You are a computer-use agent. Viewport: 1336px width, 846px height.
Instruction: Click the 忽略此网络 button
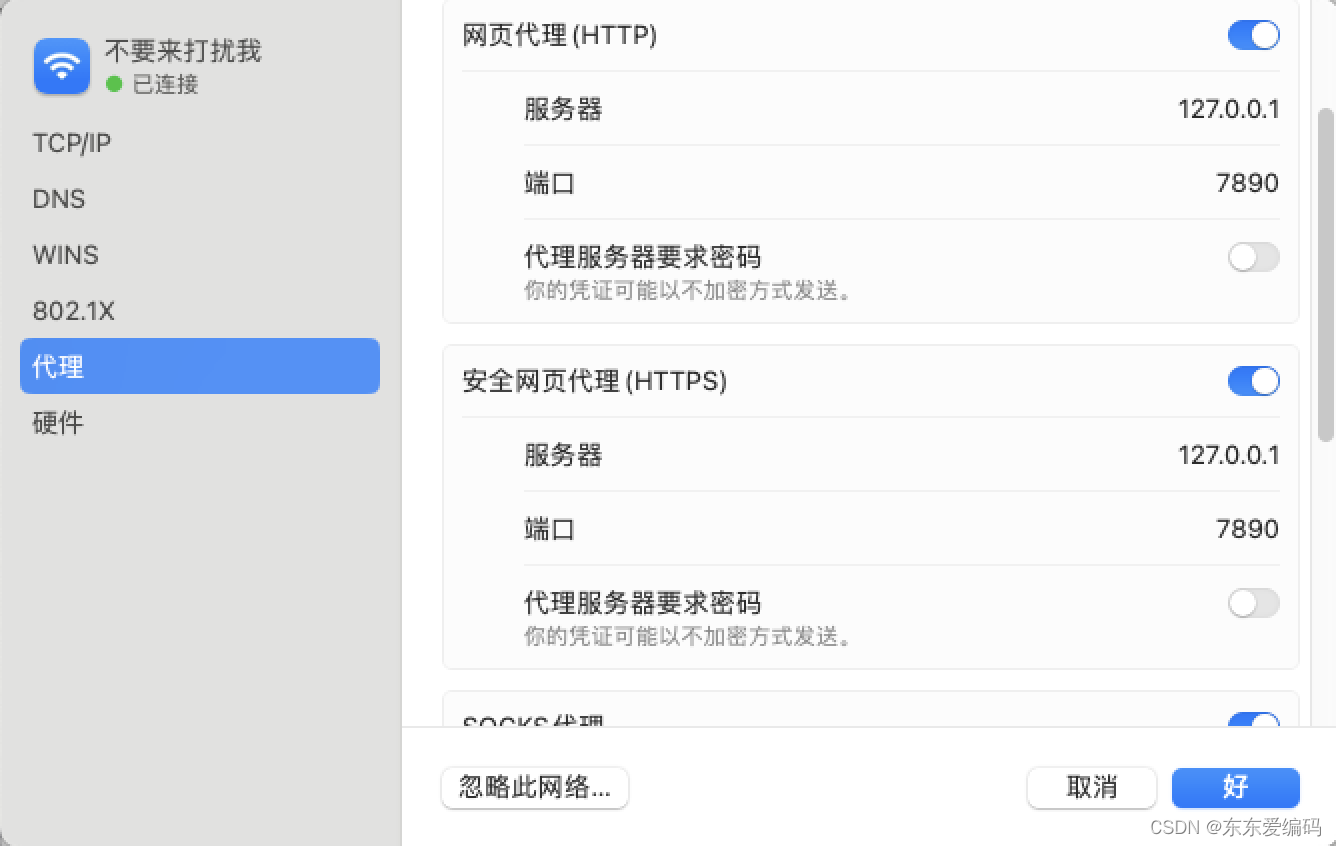point(534,788)
